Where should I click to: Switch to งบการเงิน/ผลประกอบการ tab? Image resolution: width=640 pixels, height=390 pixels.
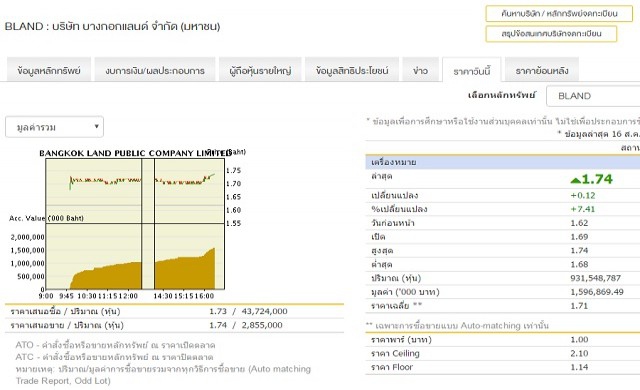pyautogui.click(x=155, y=70)
